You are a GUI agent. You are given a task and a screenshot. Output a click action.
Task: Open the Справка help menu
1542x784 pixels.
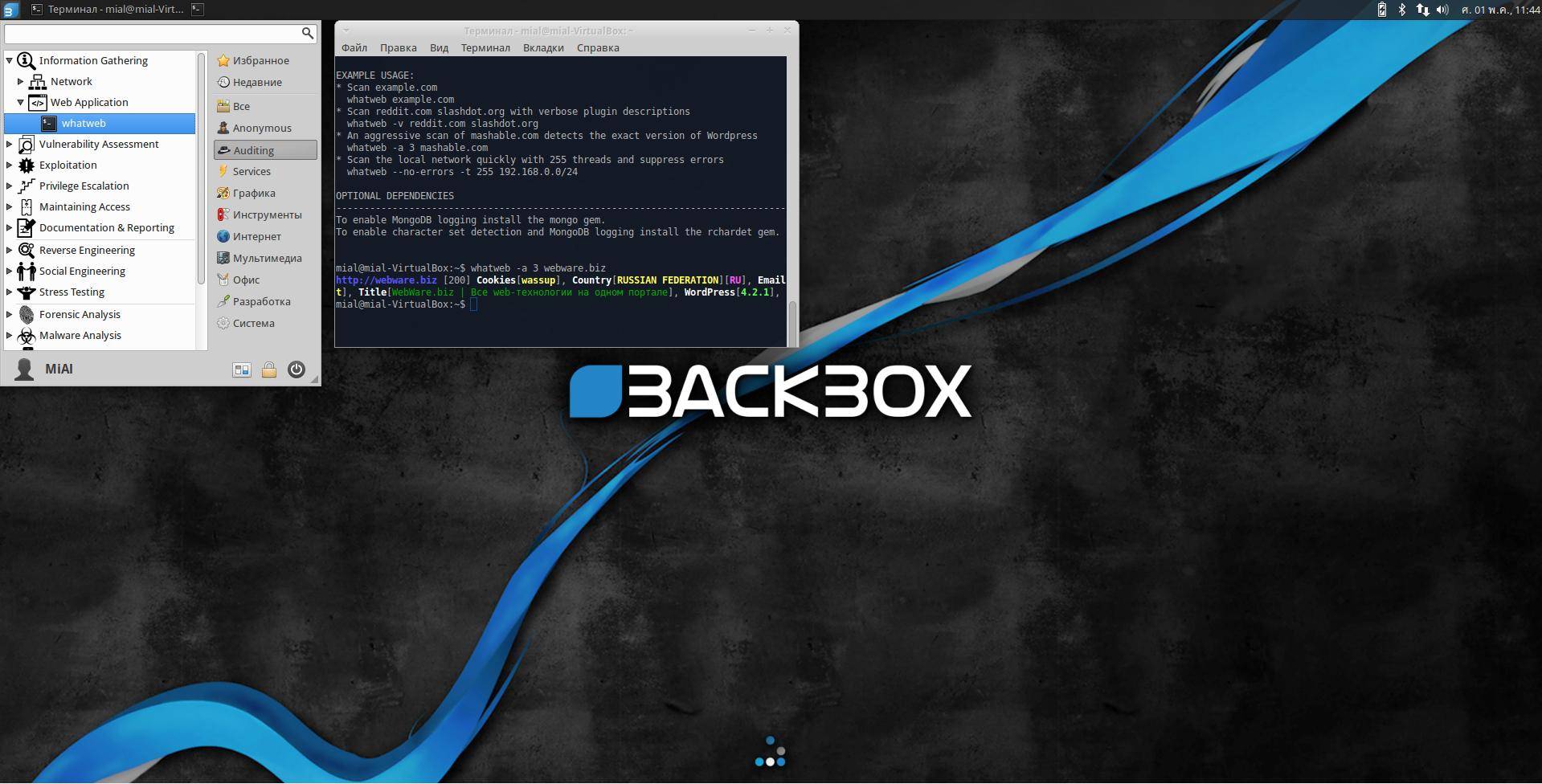598,47
